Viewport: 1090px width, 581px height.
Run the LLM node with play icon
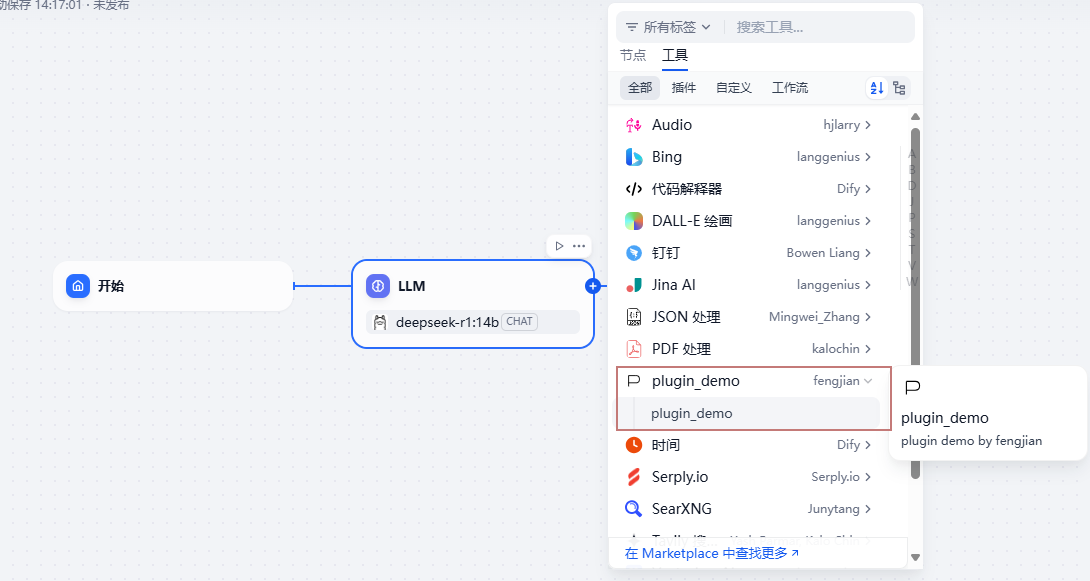[560, 246]
